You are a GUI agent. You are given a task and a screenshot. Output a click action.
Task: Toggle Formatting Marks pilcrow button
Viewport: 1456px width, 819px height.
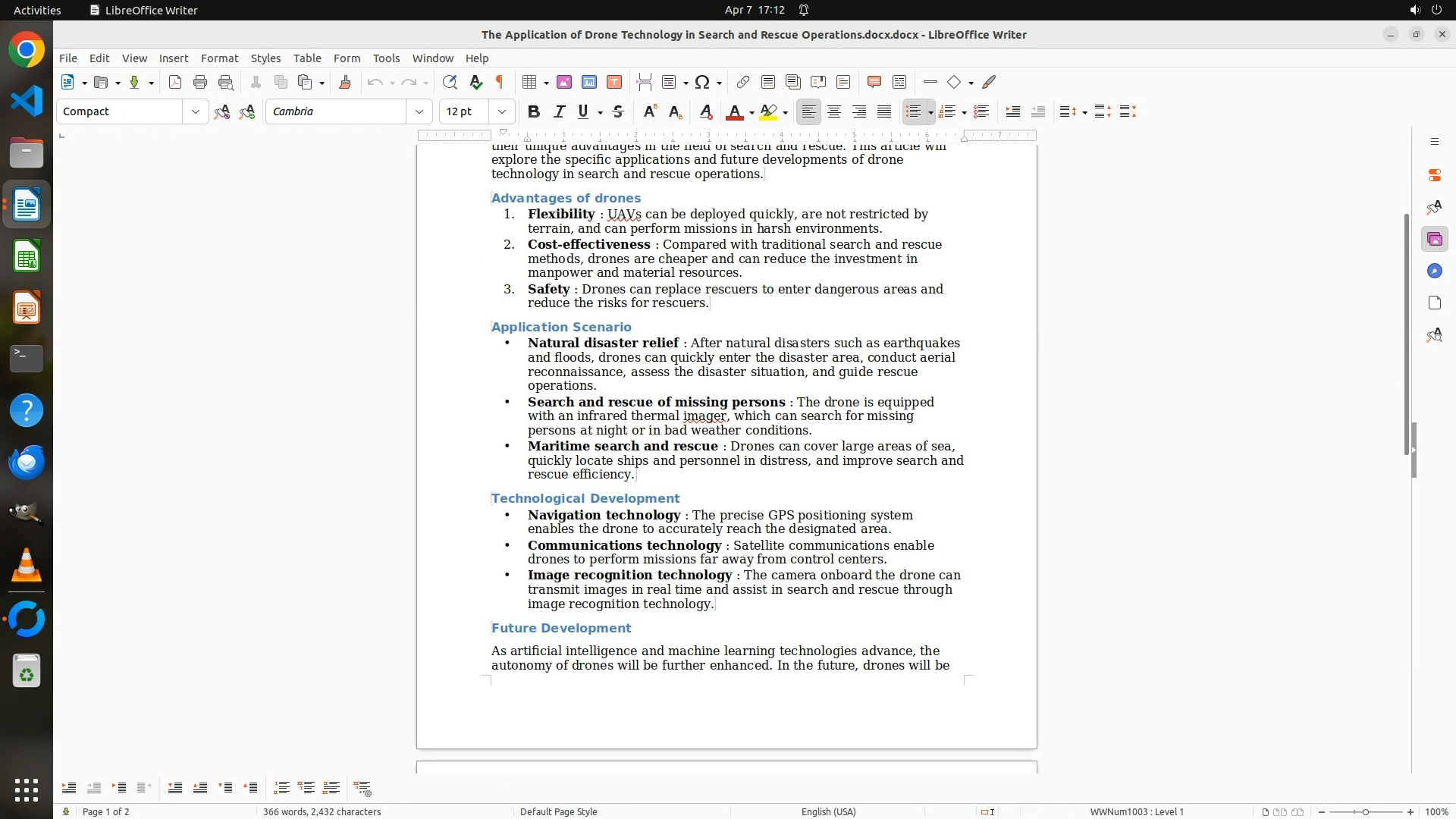click(500, 83)
